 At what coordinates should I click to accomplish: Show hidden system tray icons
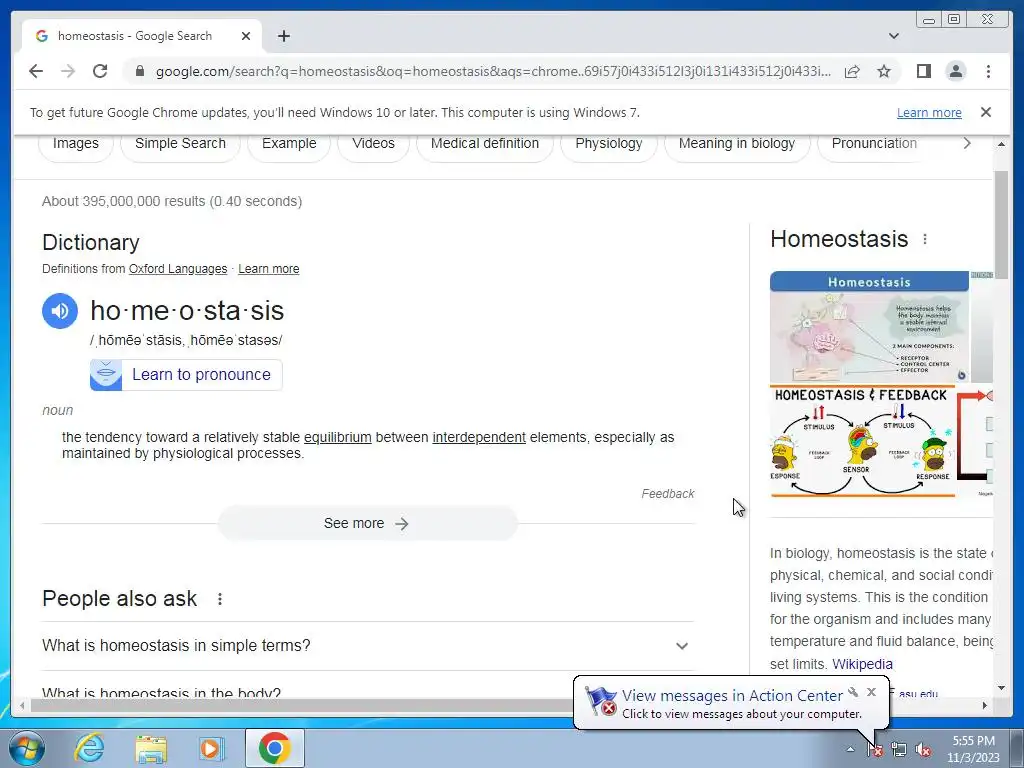(x=850, y=749)
